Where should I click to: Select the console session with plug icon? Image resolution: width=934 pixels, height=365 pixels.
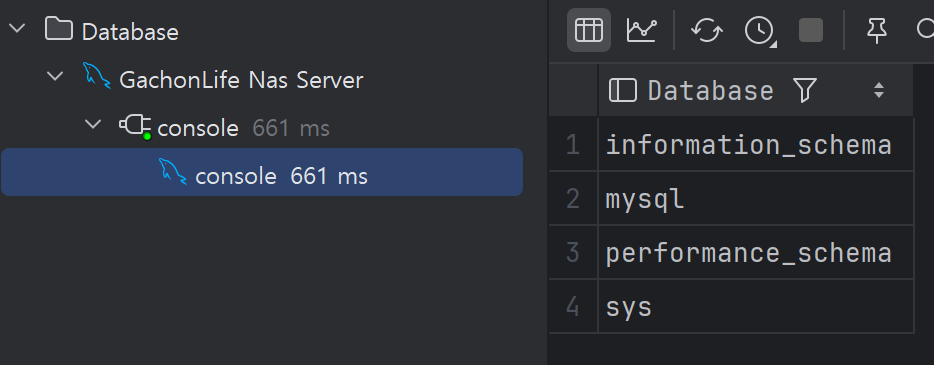[x=198, y=128]
